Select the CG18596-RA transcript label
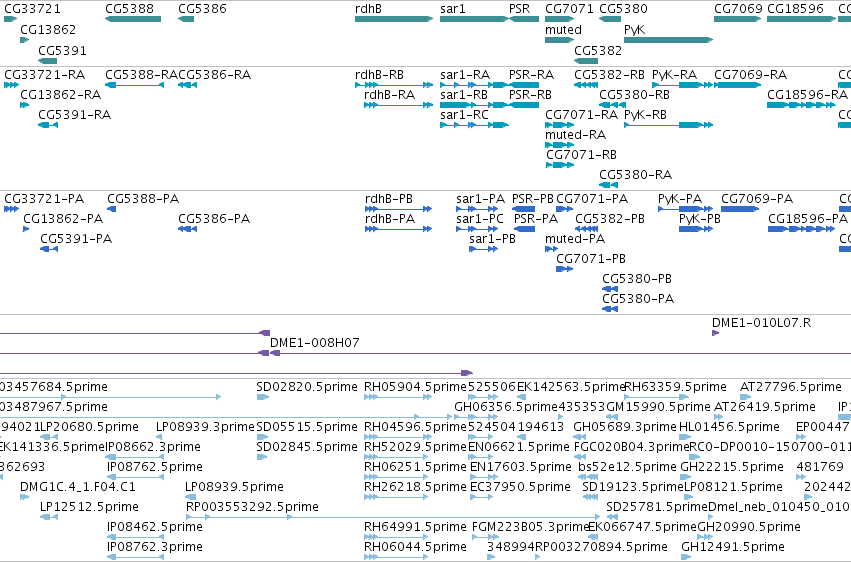 (808, 94)
